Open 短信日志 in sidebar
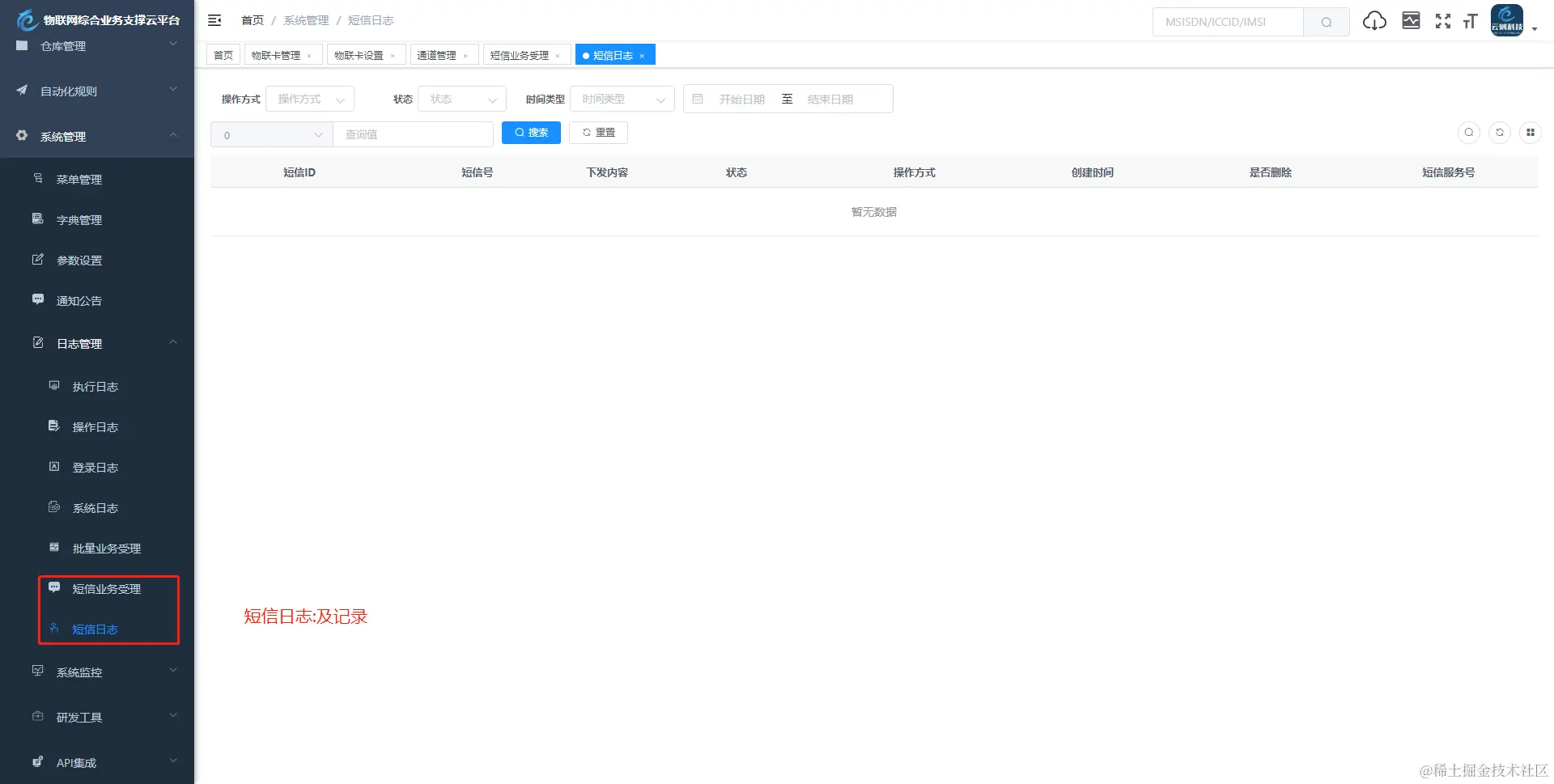This screenshot has height=784, width=1554. tap(96, 629)
